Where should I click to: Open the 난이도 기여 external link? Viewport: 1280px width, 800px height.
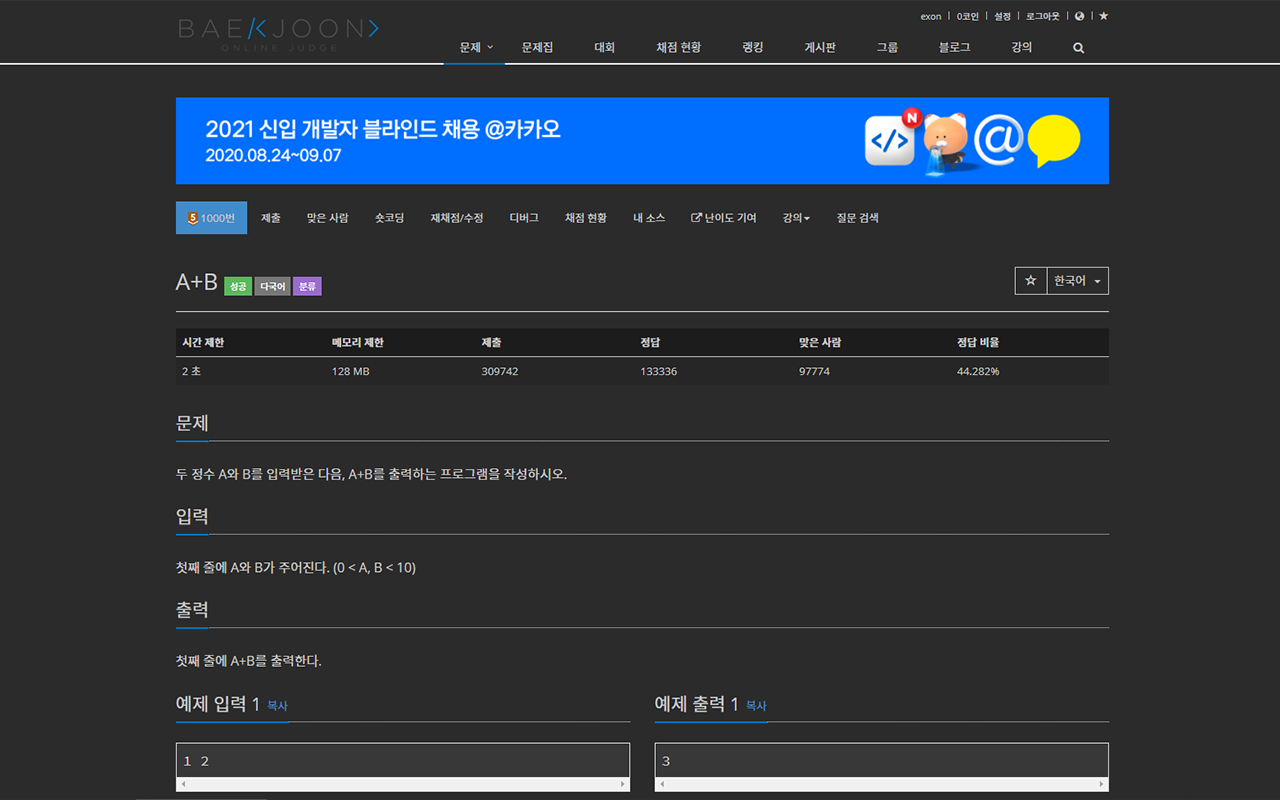724,218
